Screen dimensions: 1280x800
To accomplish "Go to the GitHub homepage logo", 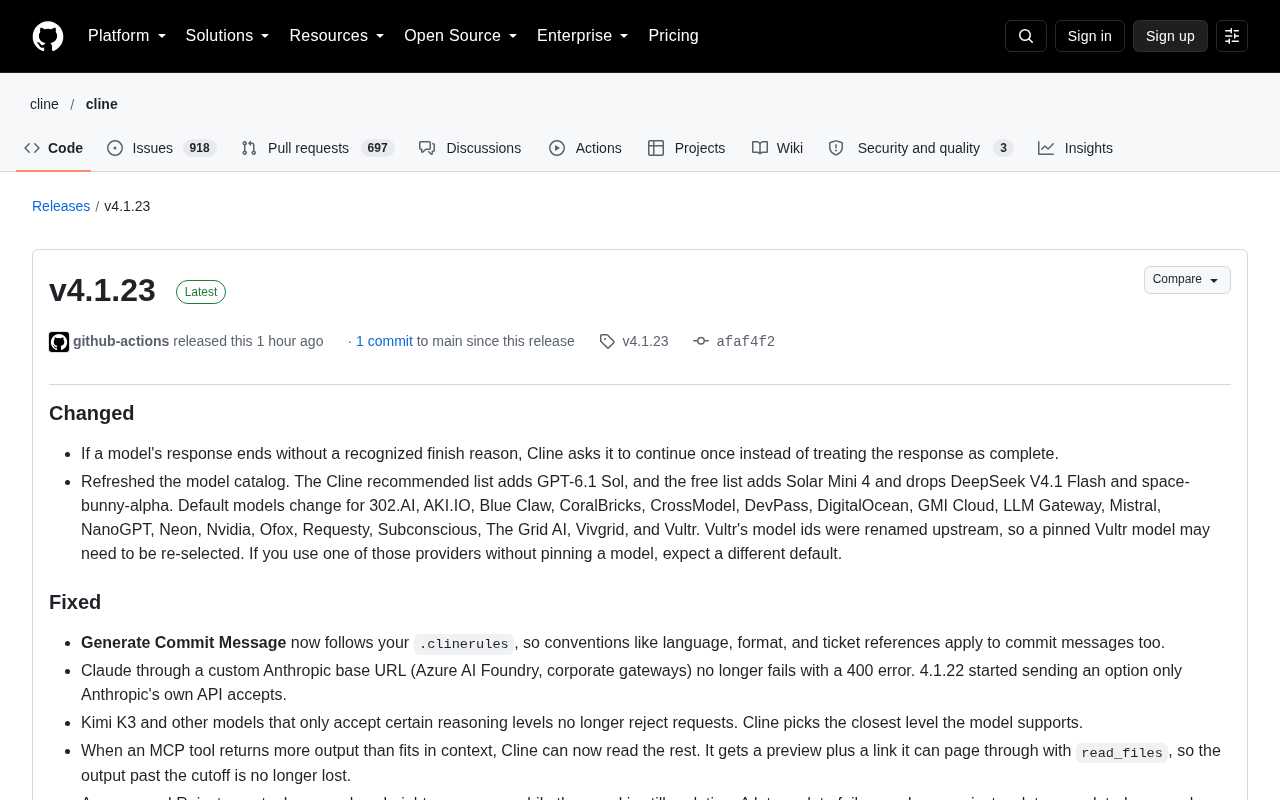I will pyautogui.click(x=48, y=36).
